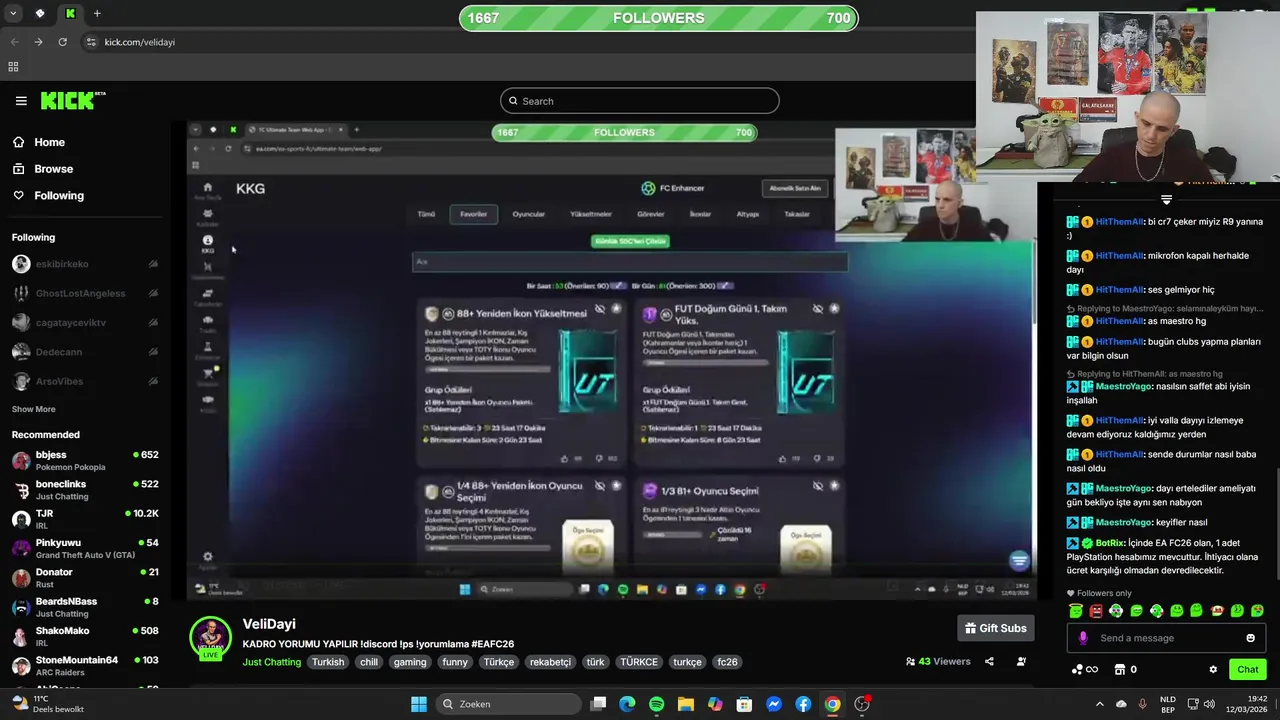Select the Turkish tag

click(x=327, y=662)
